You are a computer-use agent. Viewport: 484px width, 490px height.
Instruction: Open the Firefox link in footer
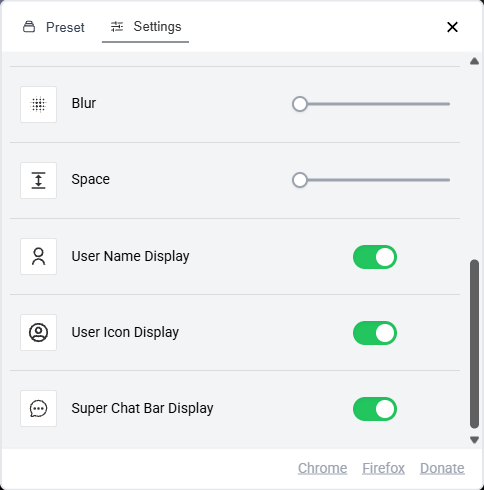(x=383, y=468)
